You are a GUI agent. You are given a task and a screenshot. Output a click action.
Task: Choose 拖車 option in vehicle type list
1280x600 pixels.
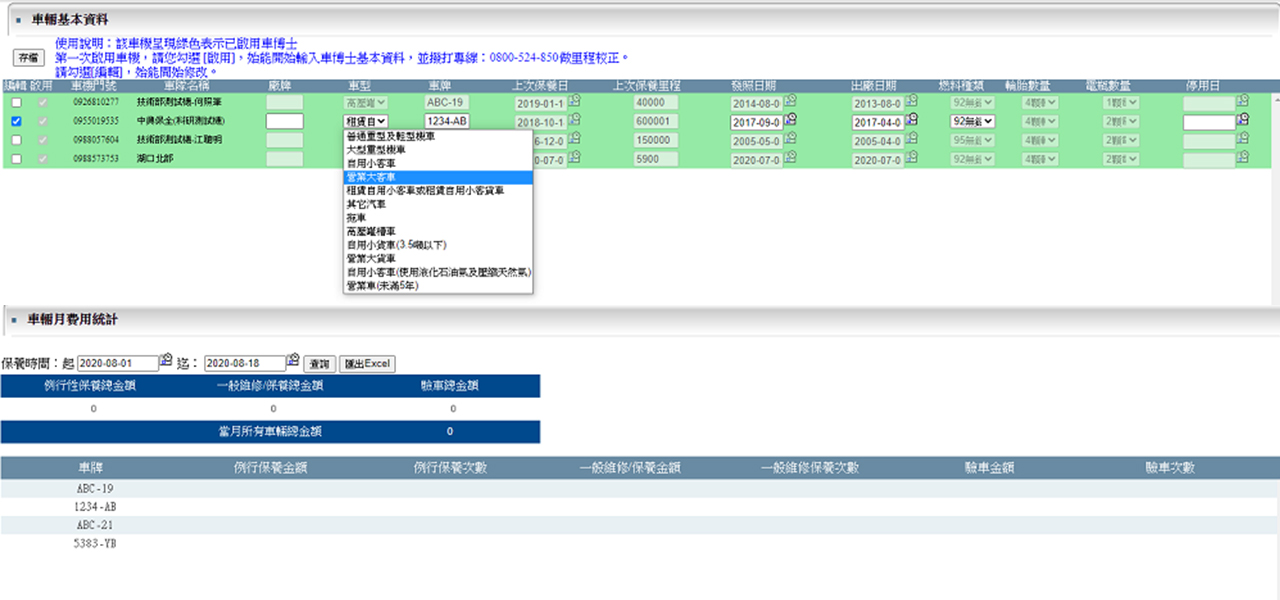[438, 217]
